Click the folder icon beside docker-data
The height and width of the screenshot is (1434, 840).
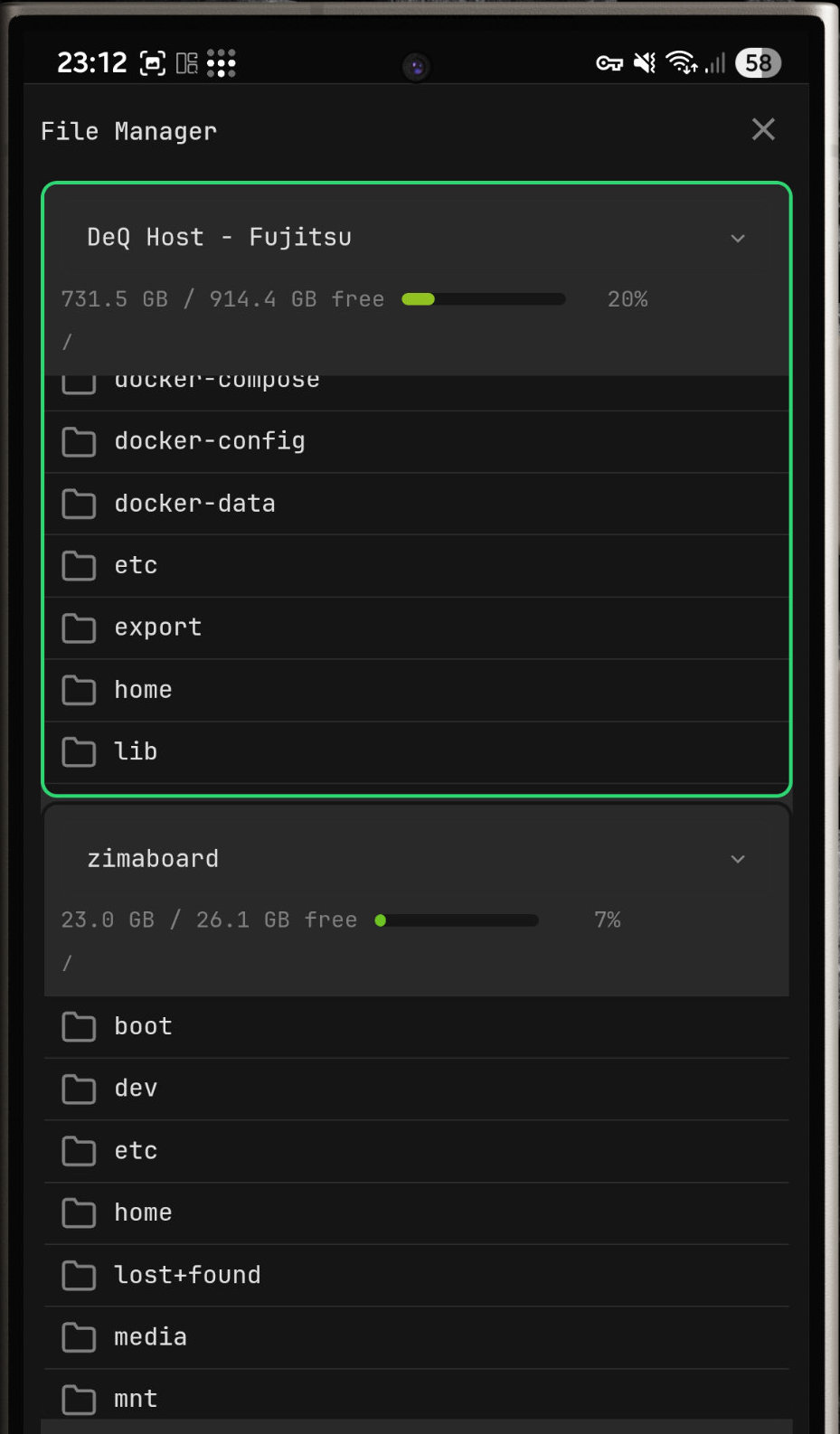pyautogui.click(x=78, y=504)
